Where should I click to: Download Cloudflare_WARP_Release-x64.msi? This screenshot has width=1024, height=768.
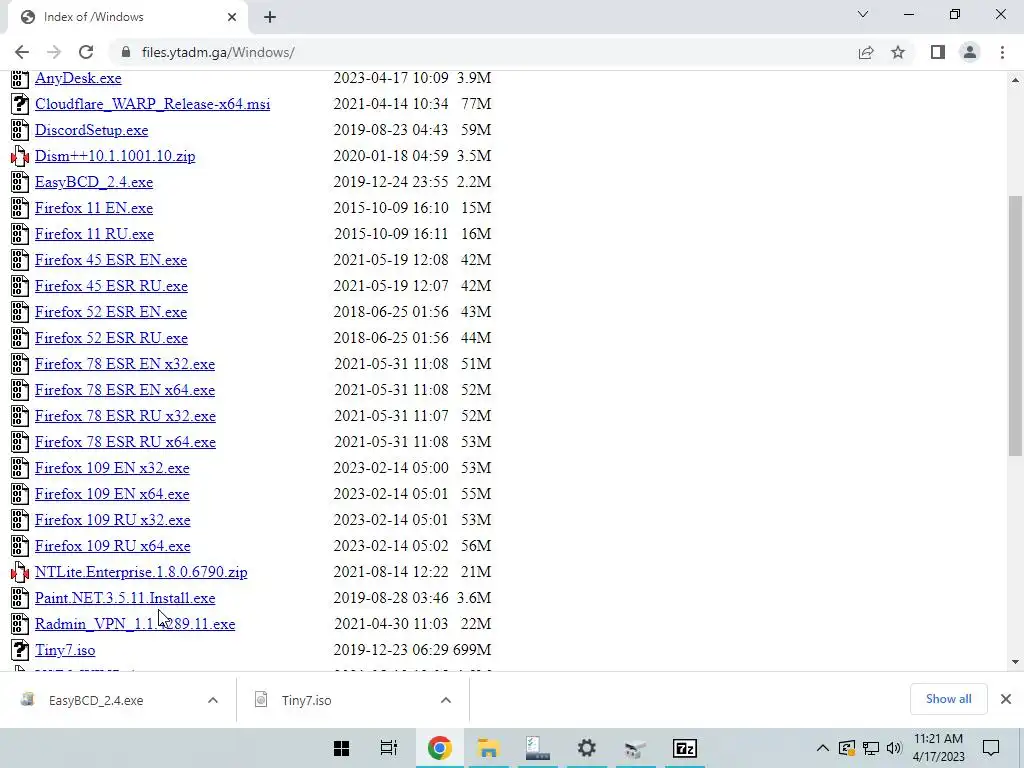click(152, 104)
